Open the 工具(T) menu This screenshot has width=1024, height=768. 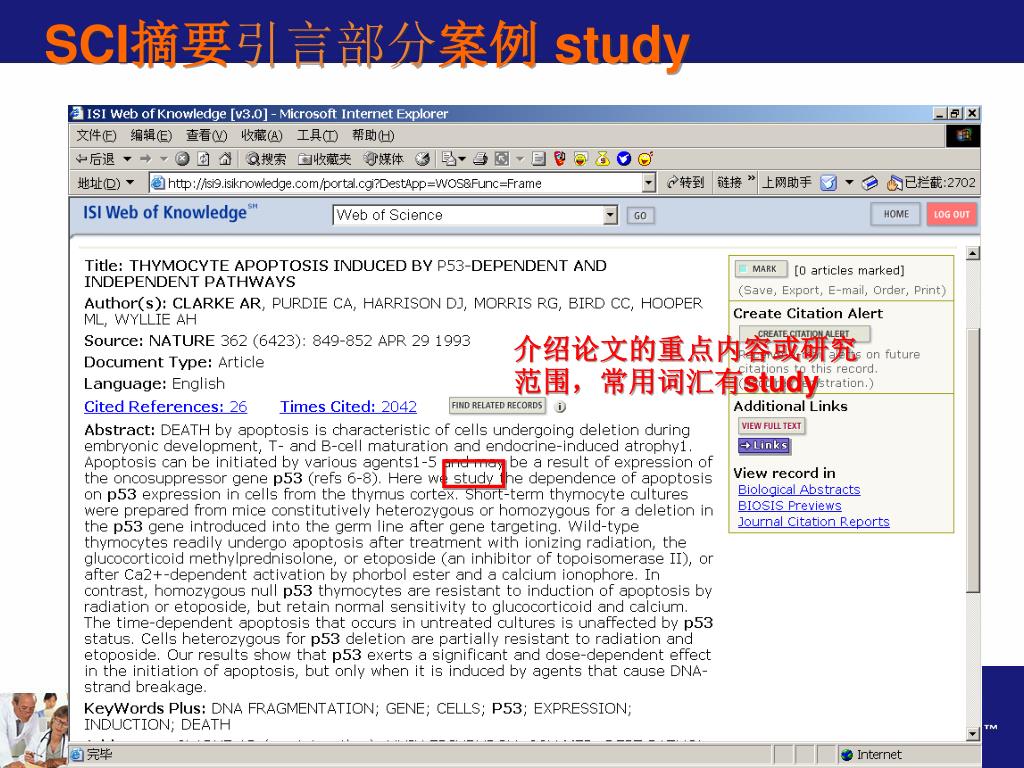click(x=317, y=135)
